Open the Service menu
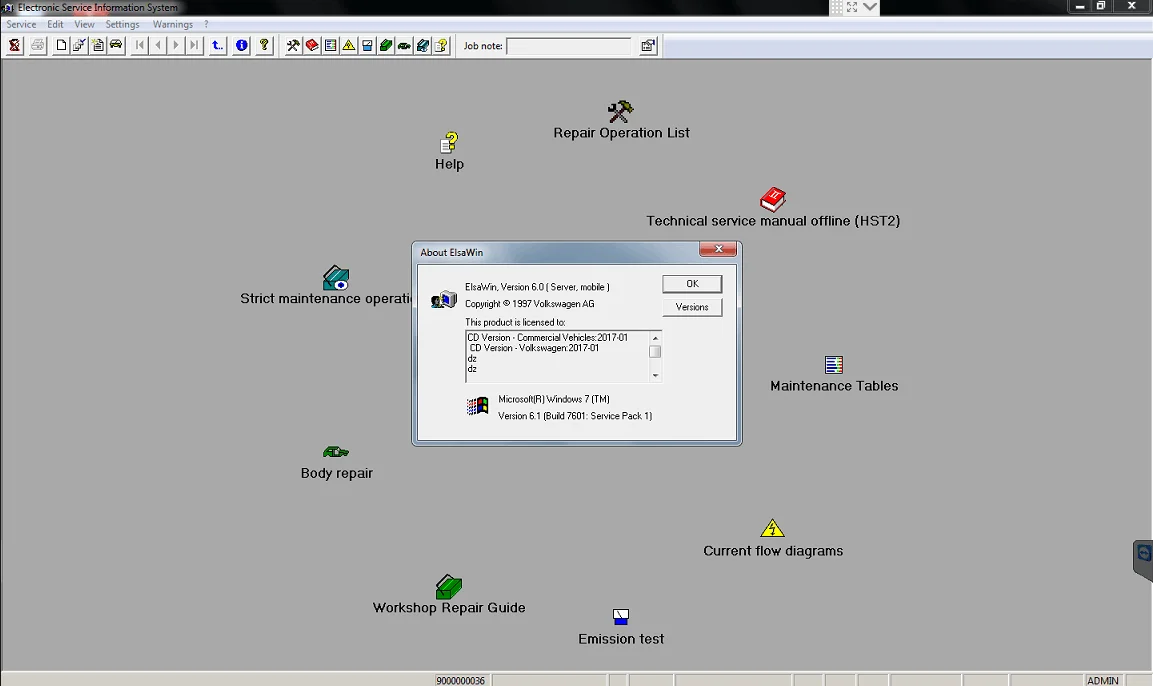 [x=21, y=24]
